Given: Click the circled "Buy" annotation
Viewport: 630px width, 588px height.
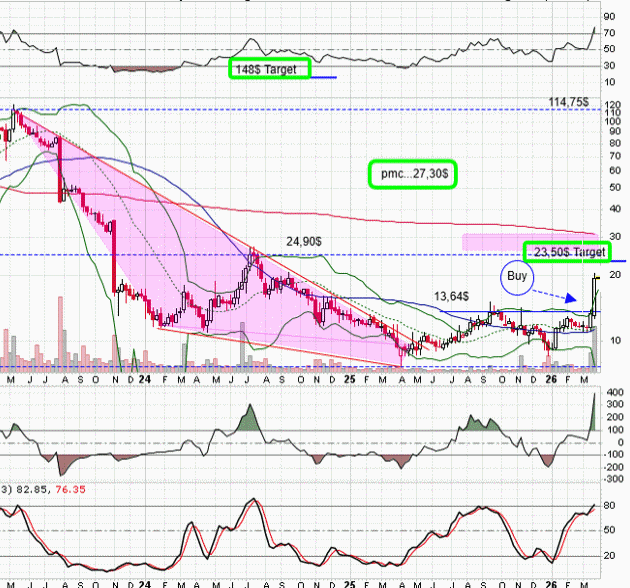Looking at the screenshot, I should click(x=518, y=276).
